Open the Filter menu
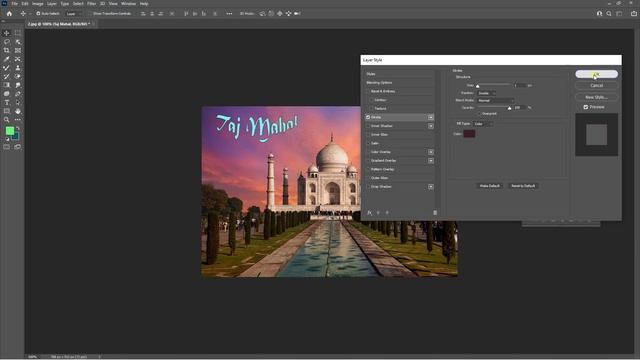The height and width of the screenshot is (360, 640). pos(91,4)
